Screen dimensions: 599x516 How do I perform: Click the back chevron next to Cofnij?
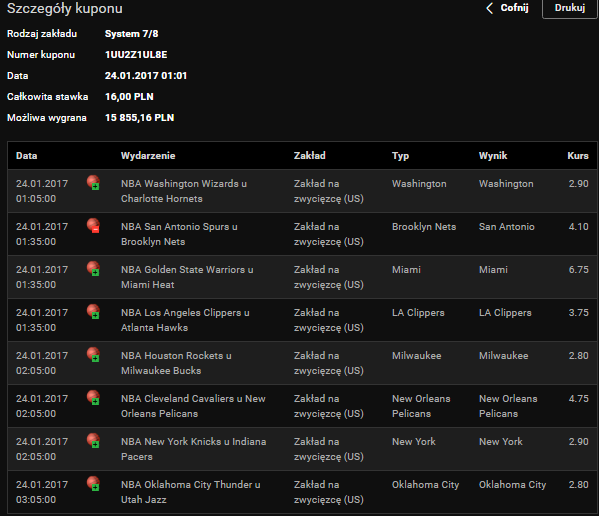tap(489, 8)
